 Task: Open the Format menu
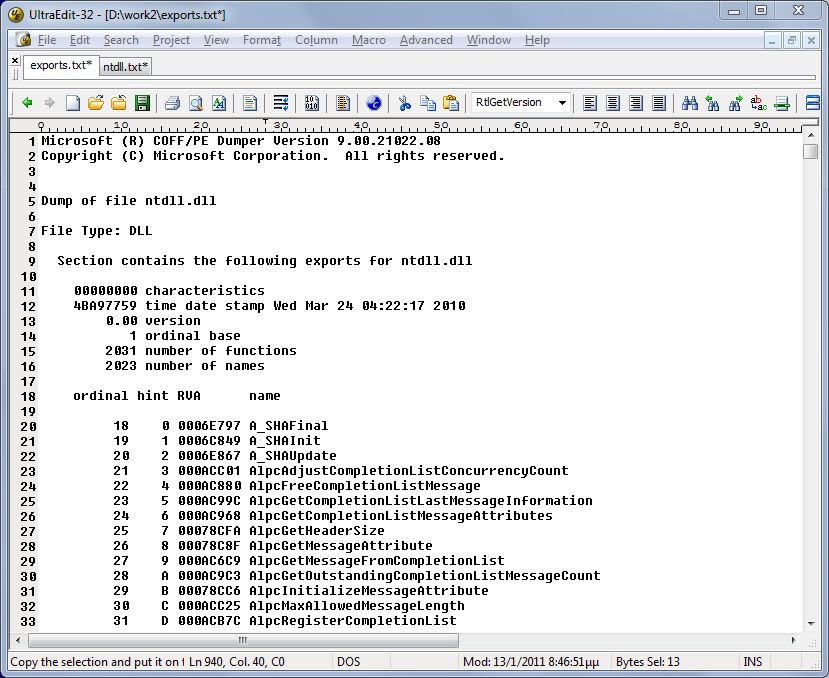(262, 40)
